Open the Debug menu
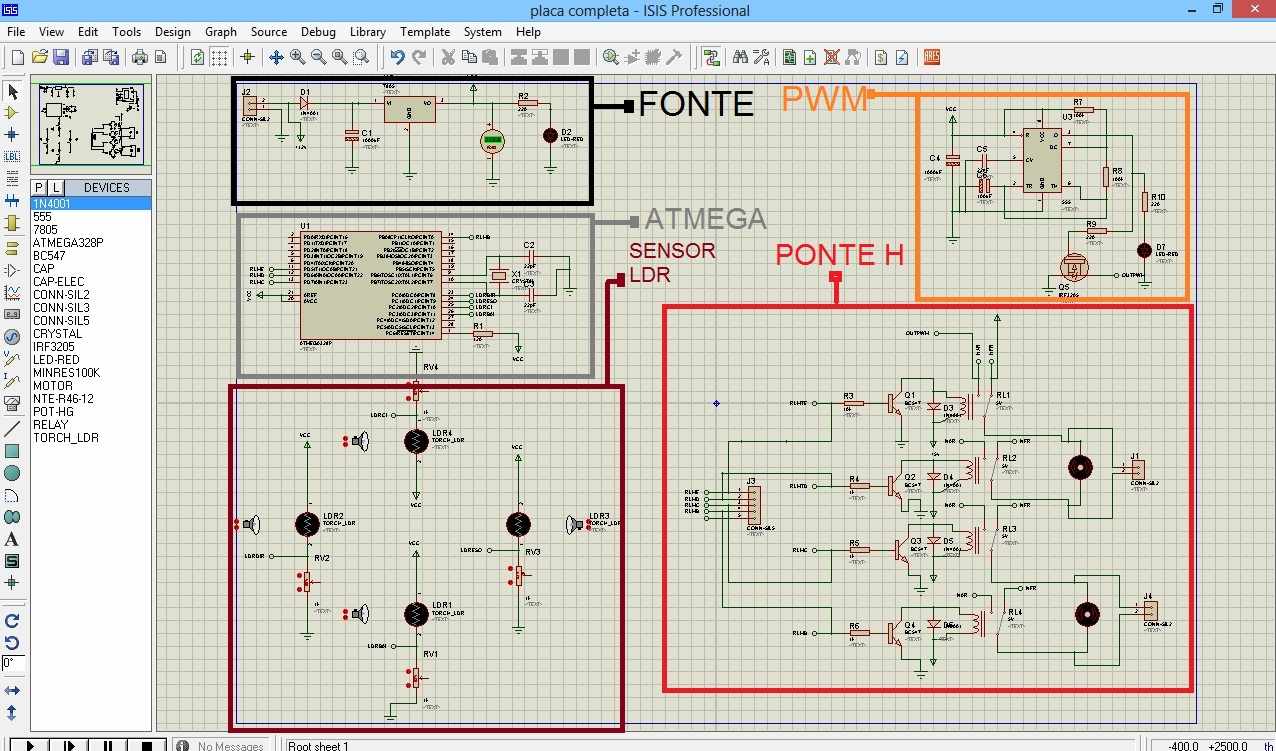Image resolution: width=1276 pixels, height=751 pixels. (x=318, y=32)
